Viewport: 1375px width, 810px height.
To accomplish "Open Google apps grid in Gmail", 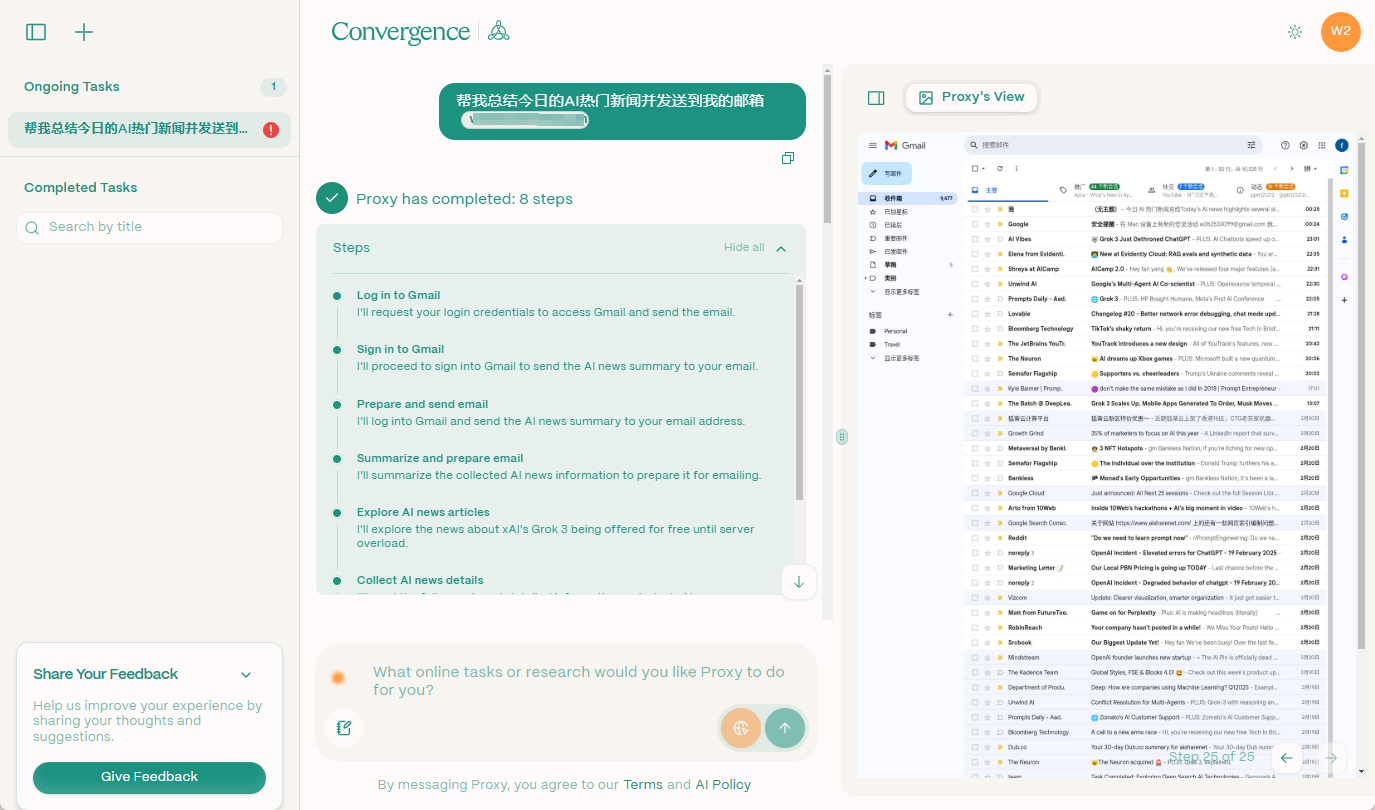I will tap(1322, 145).
